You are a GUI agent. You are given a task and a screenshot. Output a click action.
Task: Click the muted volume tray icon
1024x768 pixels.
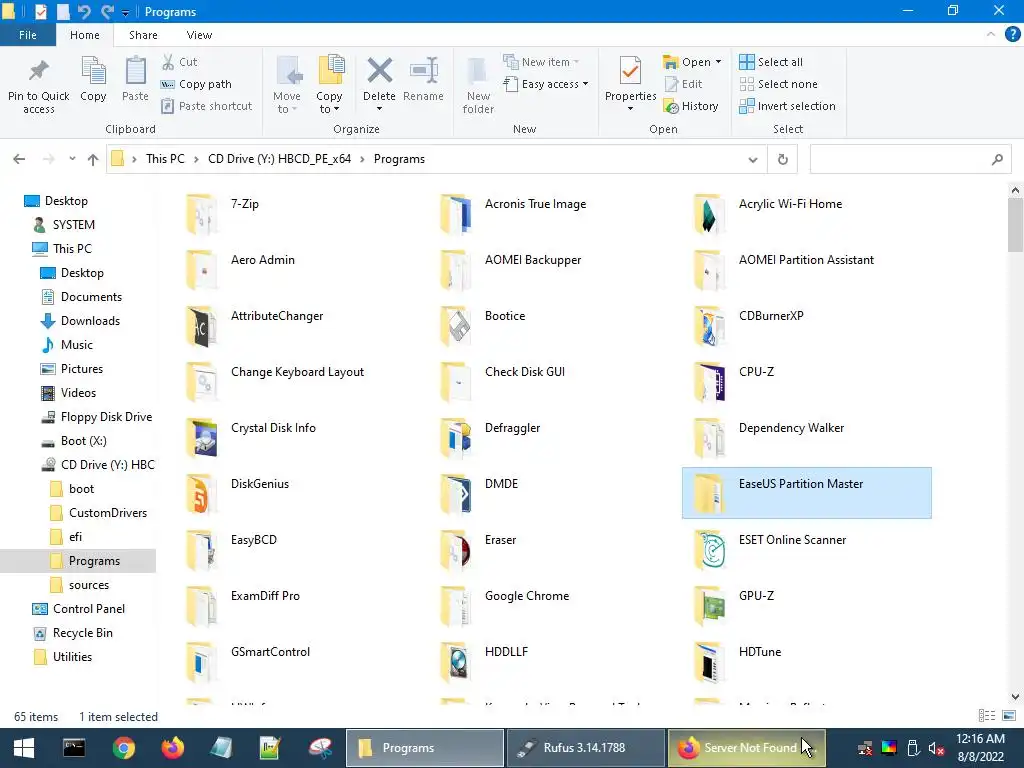[x=936, y=748]
